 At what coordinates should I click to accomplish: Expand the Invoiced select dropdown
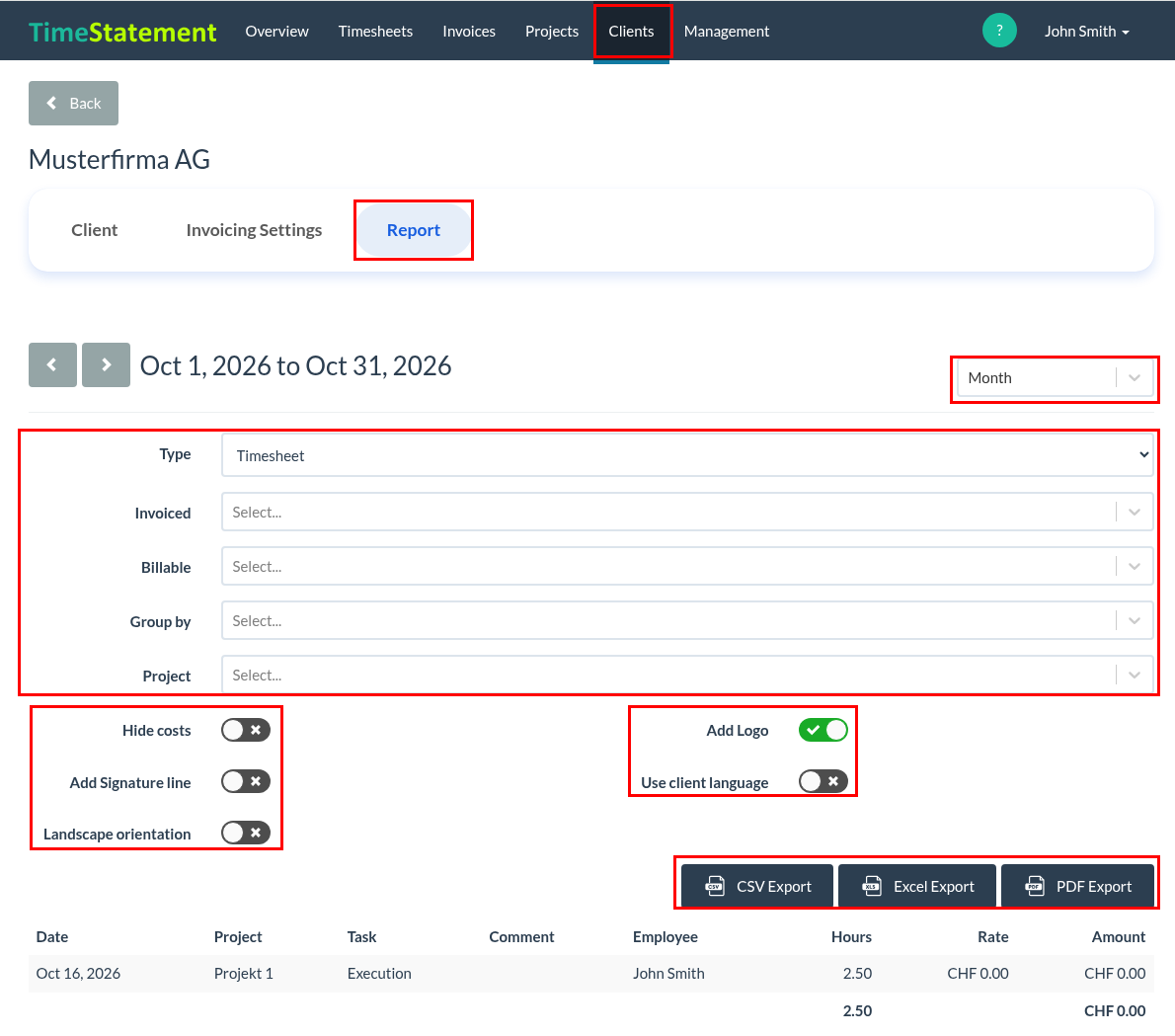[687, 512]
